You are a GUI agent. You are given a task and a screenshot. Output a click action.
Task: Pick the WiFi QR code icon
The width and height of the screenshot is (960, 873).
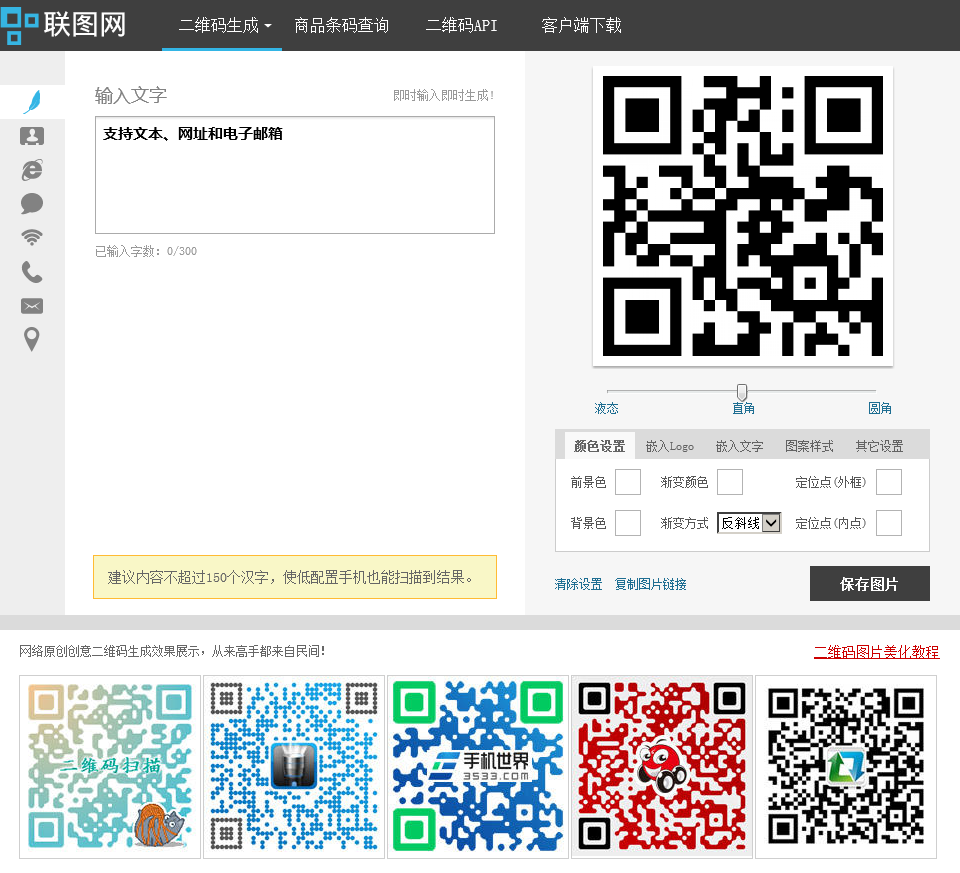click(32, 237)
